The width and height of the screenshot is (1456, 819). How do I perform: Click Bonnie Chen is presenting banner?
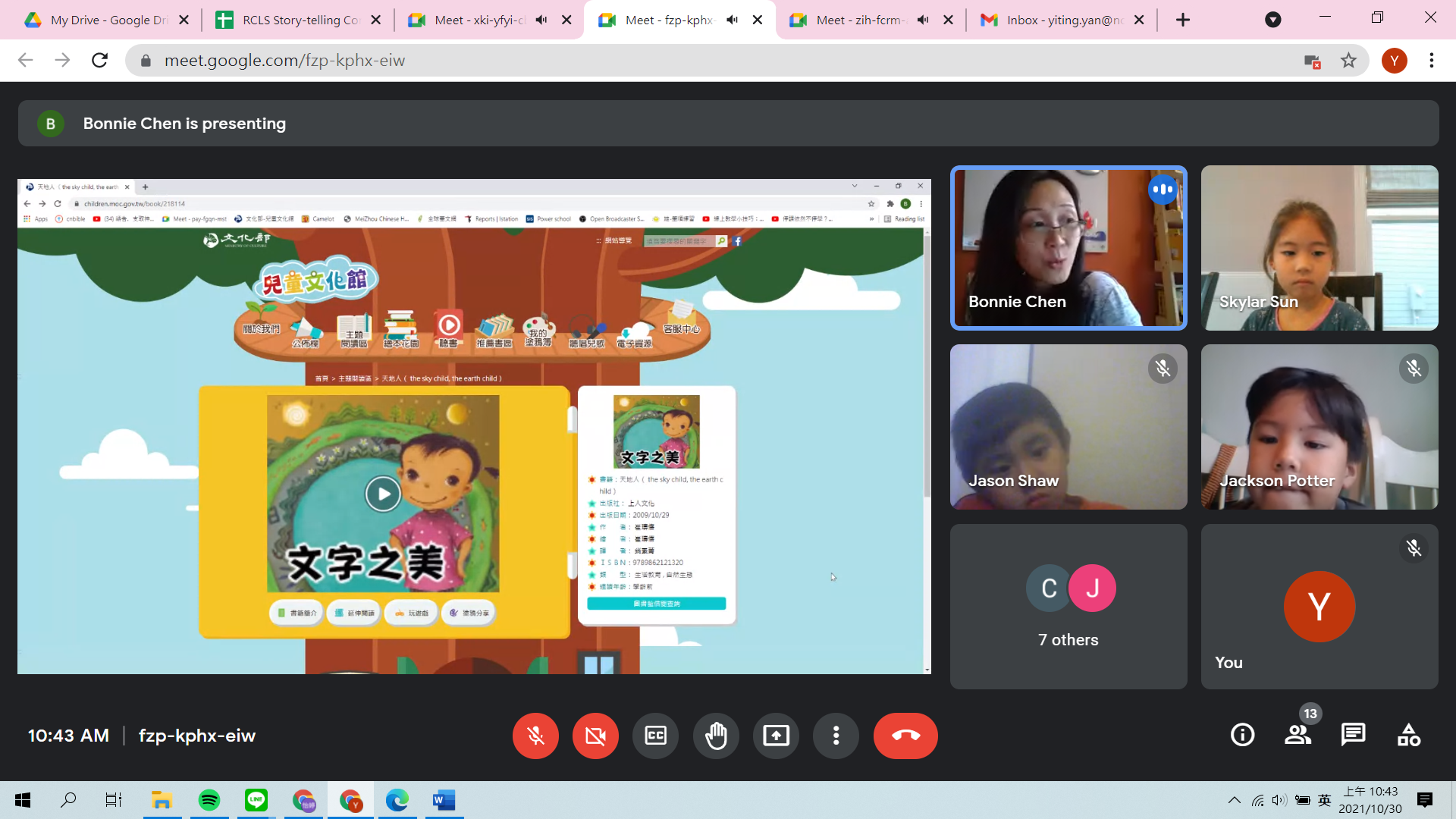click(728, 123)
